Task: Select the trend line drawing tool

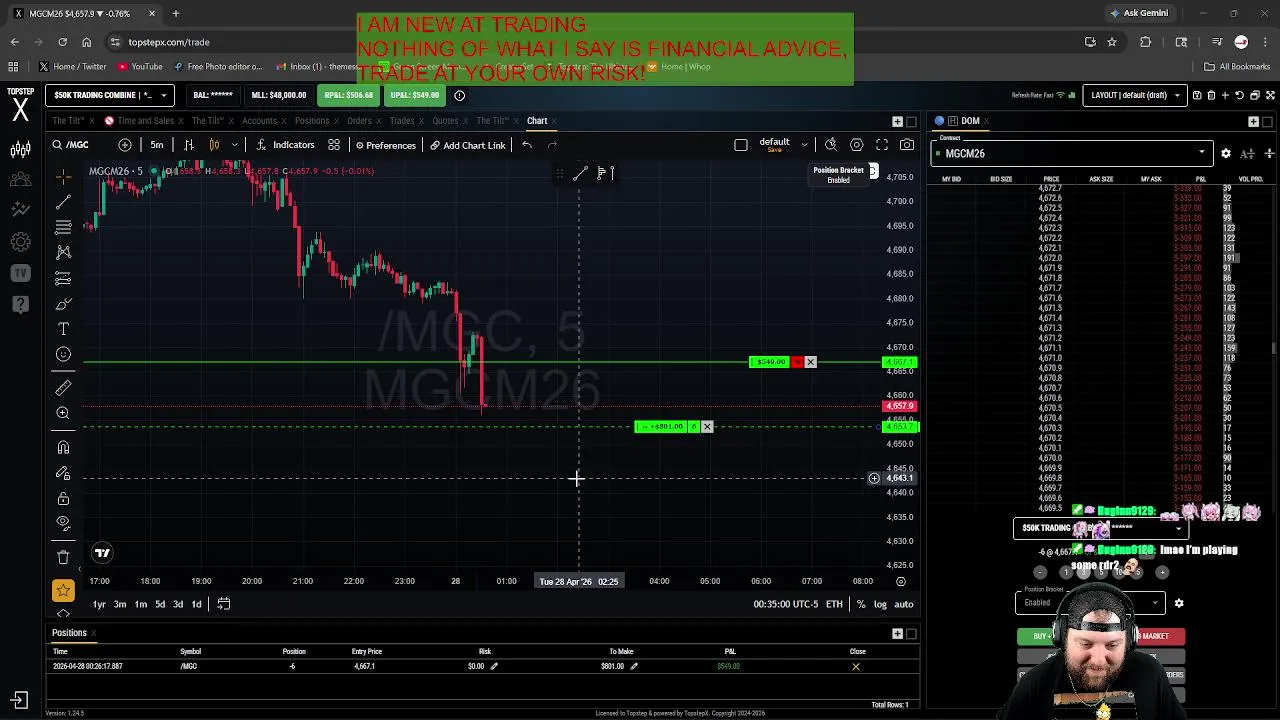Action: click(x=63, y=203)
